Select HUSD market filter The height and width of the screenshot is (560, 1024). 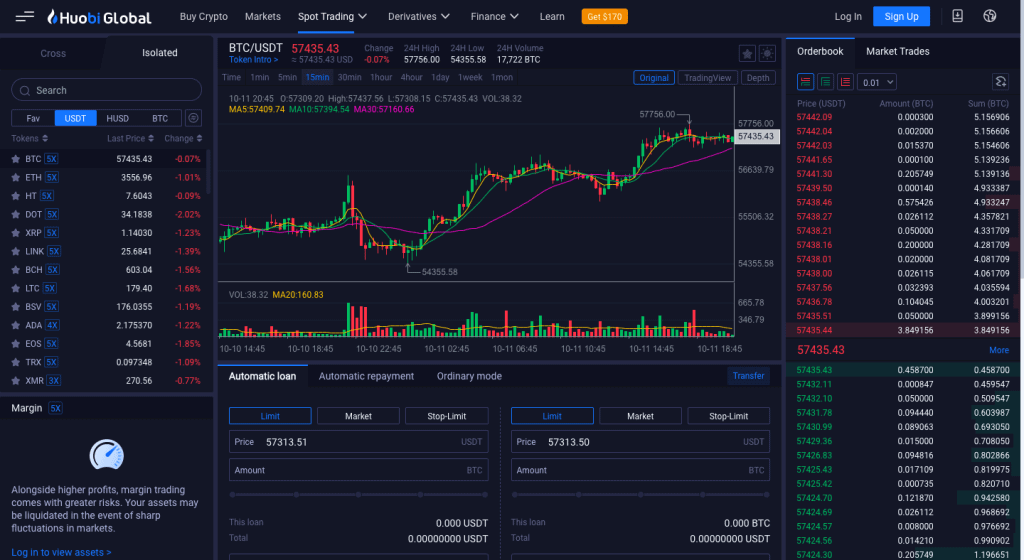118,118
